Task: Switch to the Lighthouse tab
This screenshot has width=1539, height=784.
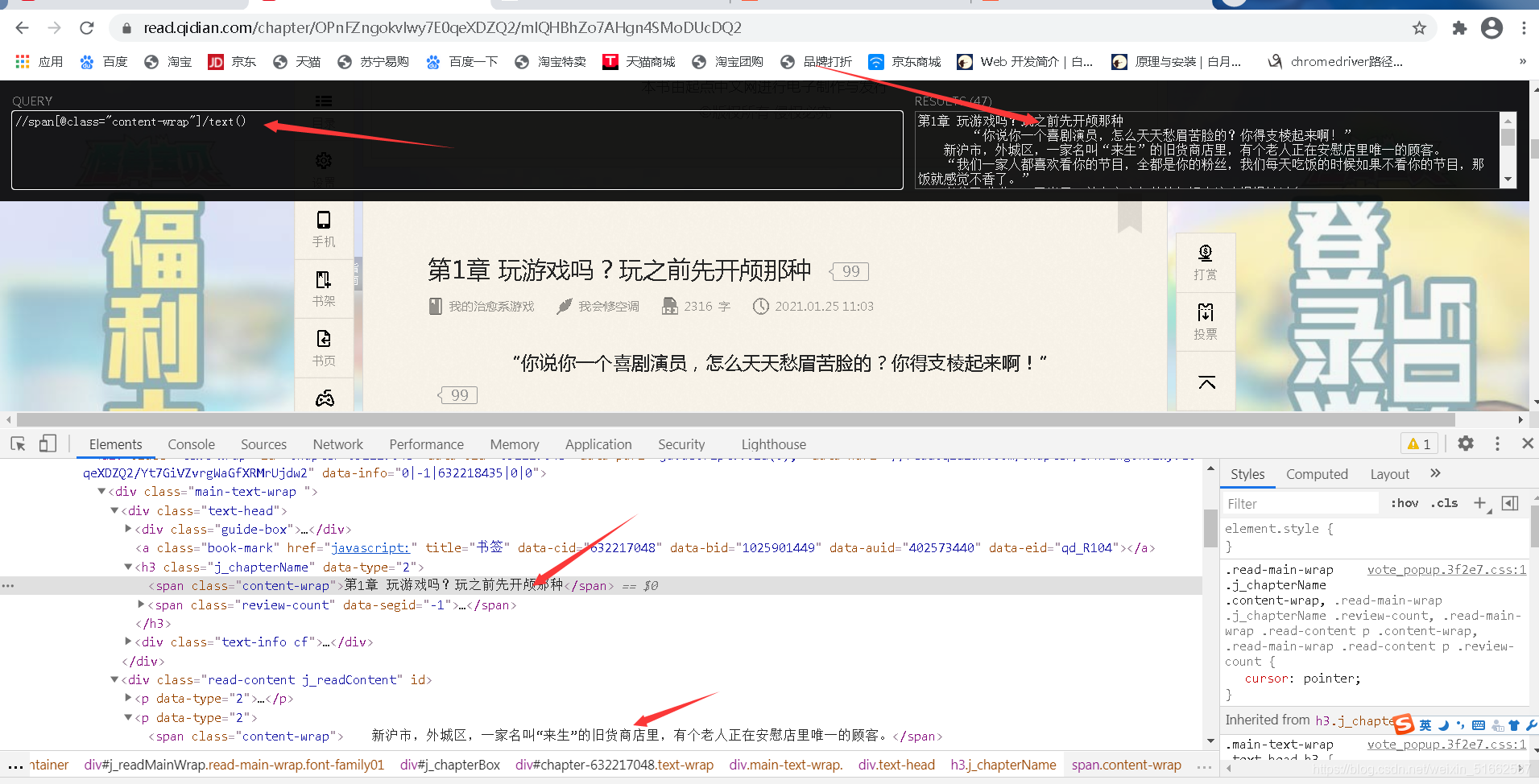Action: (773, 444)
